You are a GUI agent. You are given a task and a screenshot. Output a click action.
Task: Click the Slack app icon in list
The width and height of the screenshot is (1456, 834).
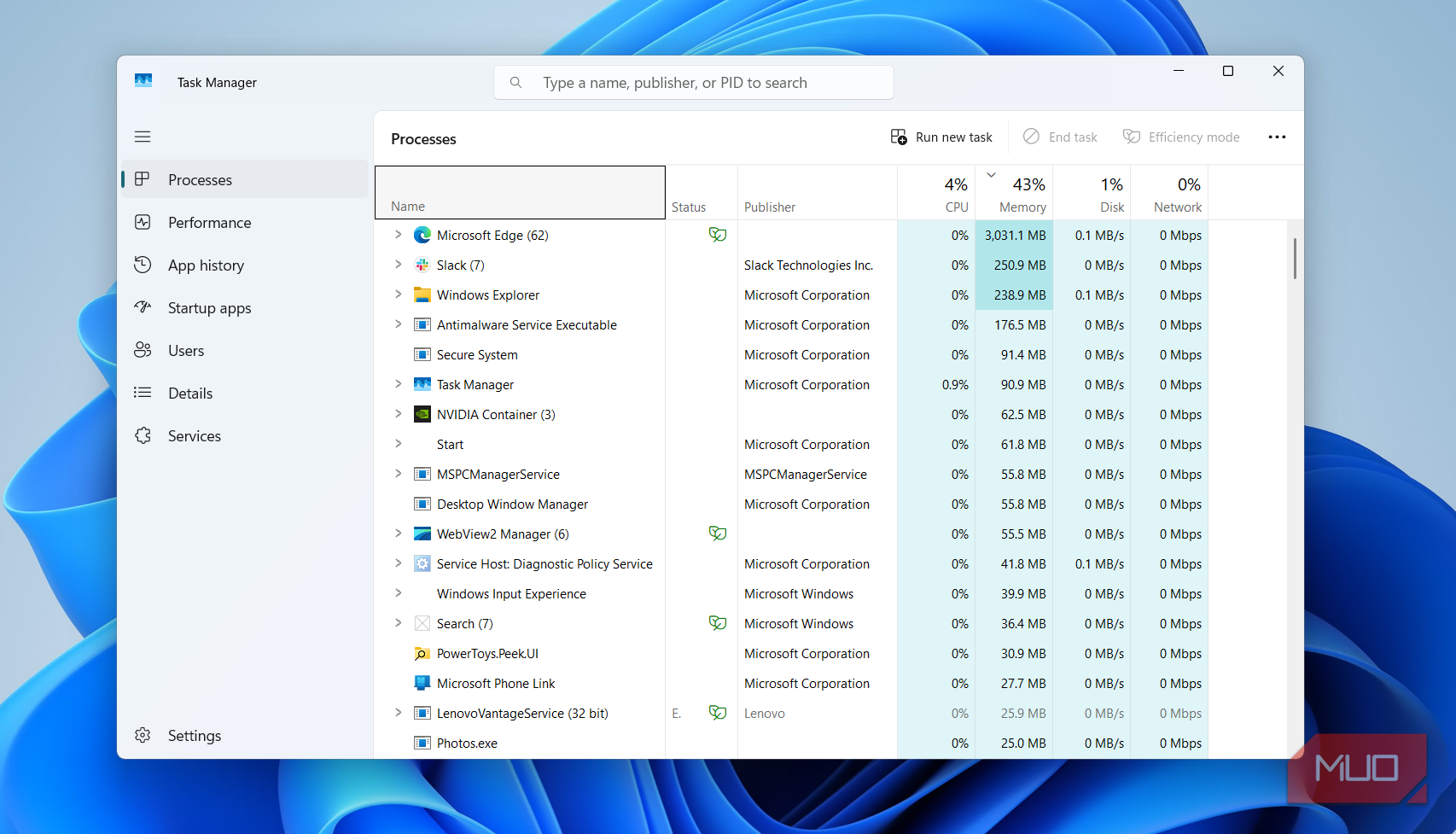point(422,265)
